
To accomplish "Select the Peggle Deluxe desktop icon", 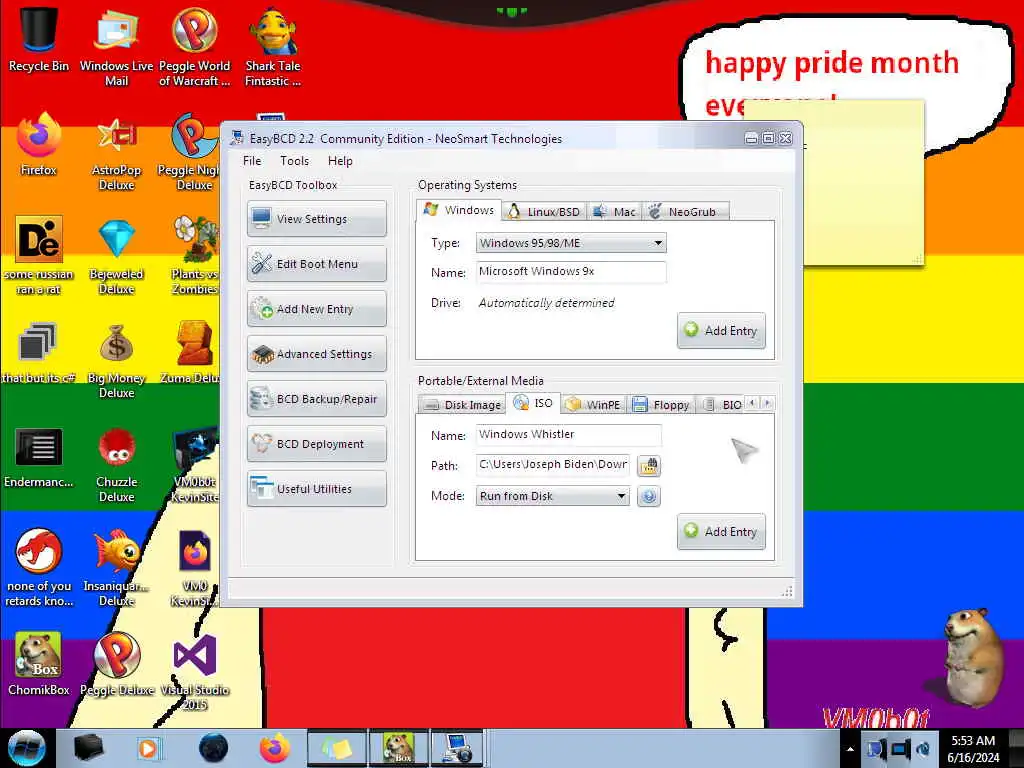I will pos(116,664).
